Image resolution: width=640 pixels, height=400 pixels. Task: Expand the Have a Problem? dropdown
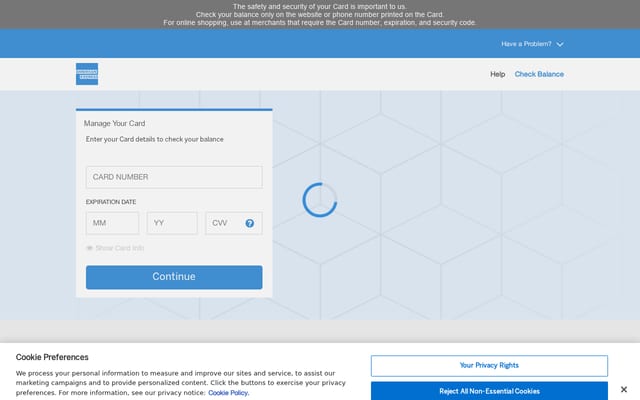tap(532, 44)
